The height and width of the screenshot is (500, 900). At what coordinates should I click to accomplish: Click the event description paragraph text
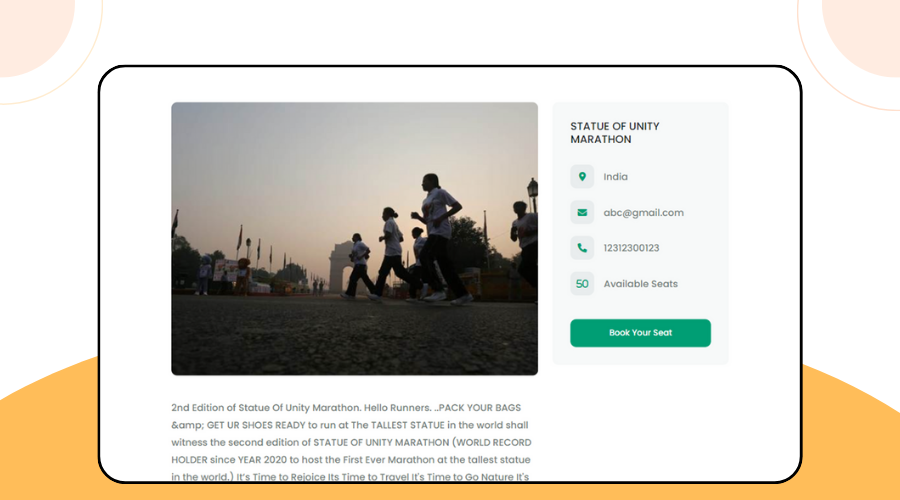point(351,442)
